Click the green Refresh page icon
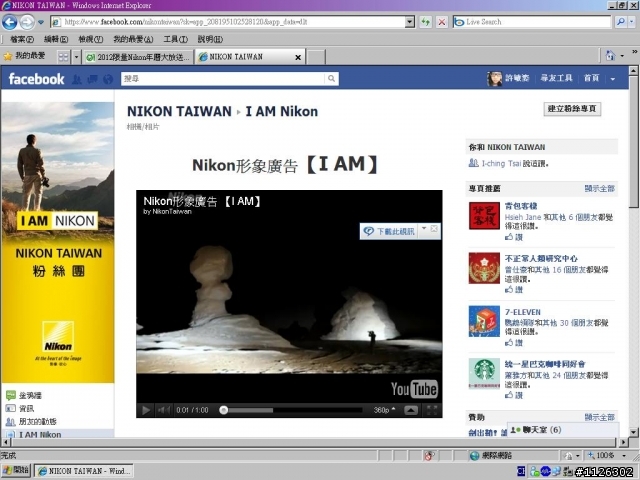 coord(425,22)
